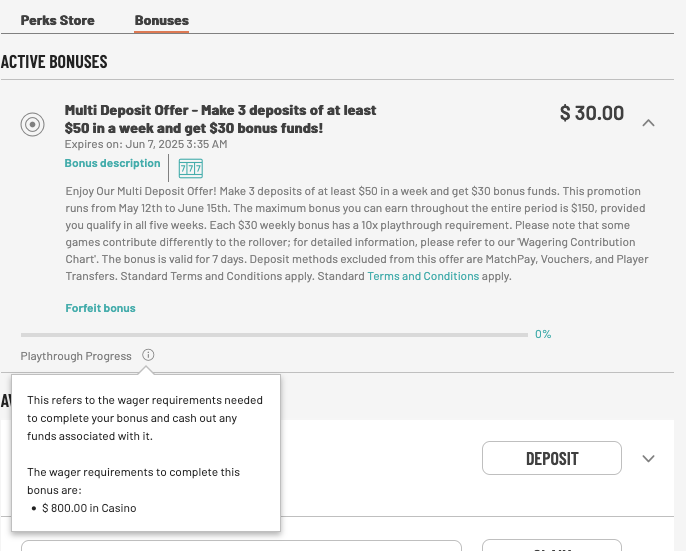Click the 0% progress percentage label
The width and height of the screenshot is (686, 551).
[x=543, y=334]
